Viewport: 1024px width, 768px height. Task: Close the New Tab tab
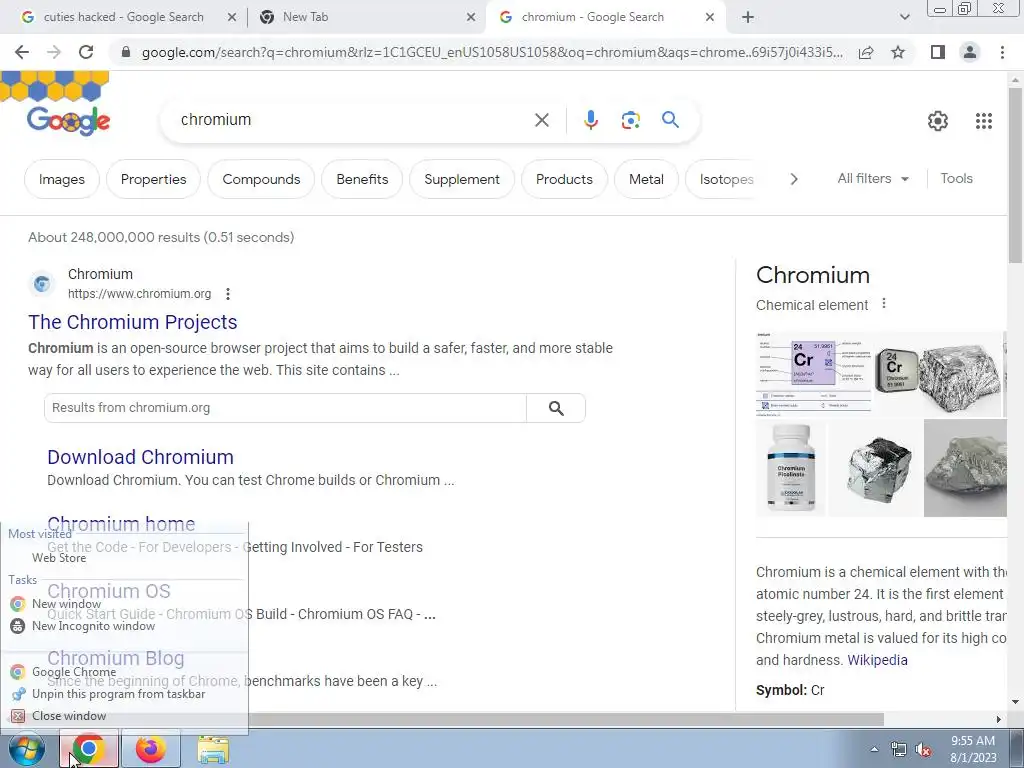point(471,18)
